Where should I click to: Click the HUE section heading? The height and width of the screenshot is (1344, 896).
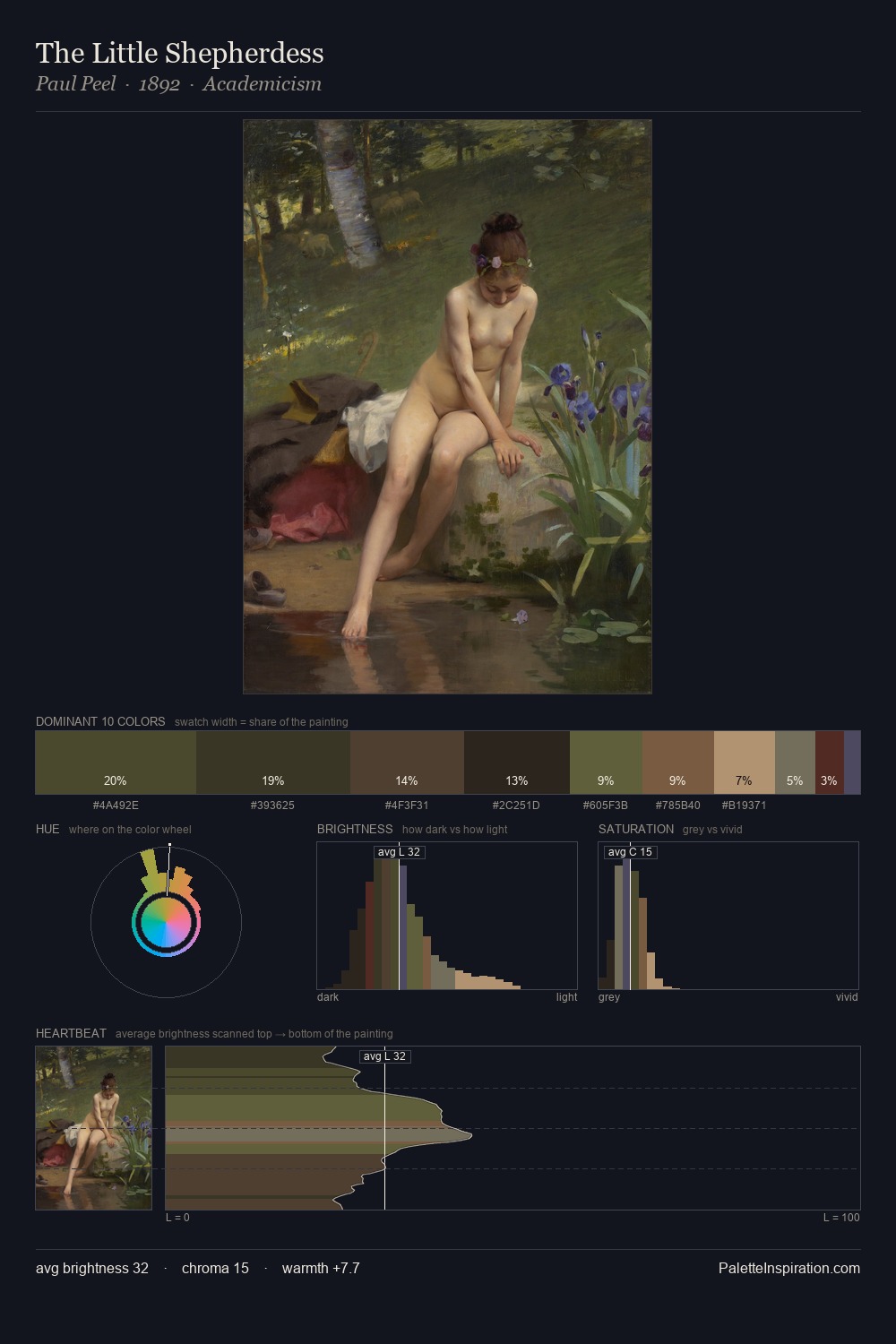click(x=47, y=830)
